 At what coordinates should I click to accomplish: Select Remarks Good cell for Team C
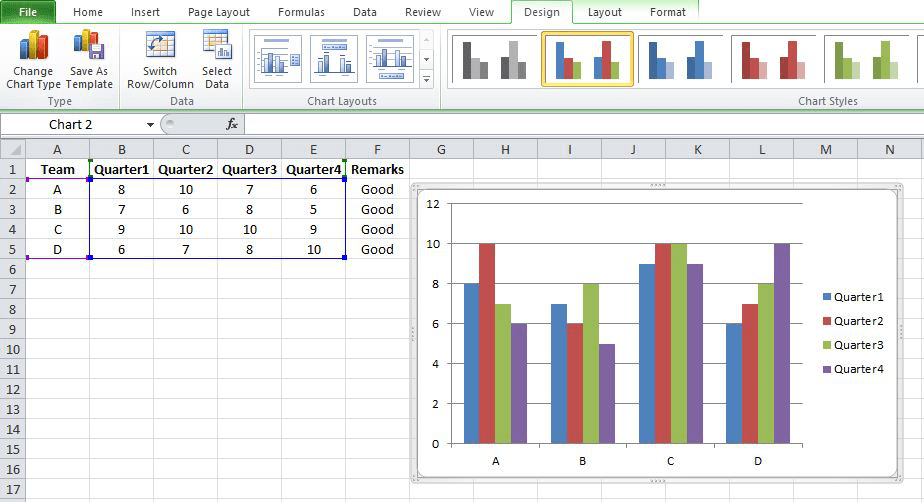[x=377, y=230]
